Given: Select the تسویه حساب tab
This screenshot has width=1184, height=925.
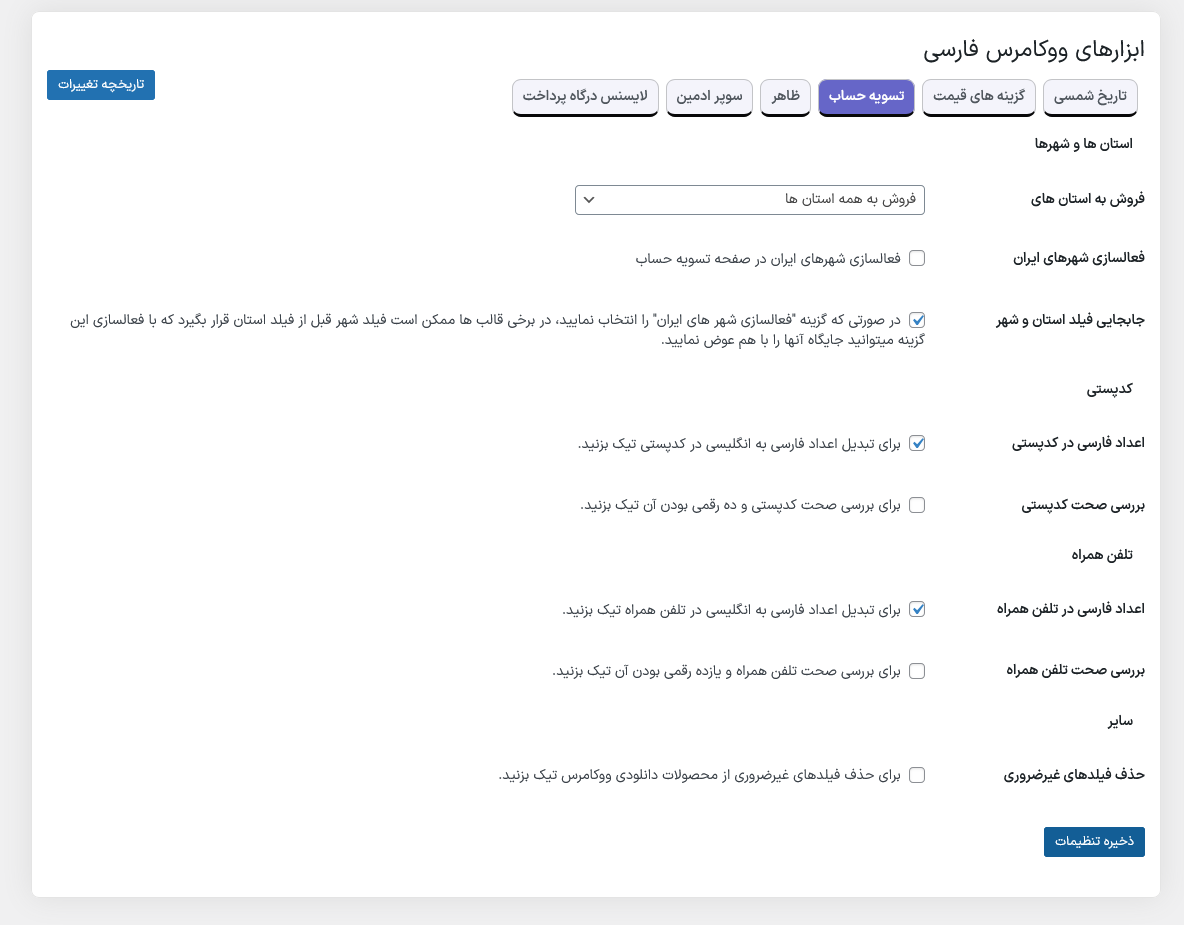Looking at the screenshot, I should pyautogui.click(x=866, y=96).
